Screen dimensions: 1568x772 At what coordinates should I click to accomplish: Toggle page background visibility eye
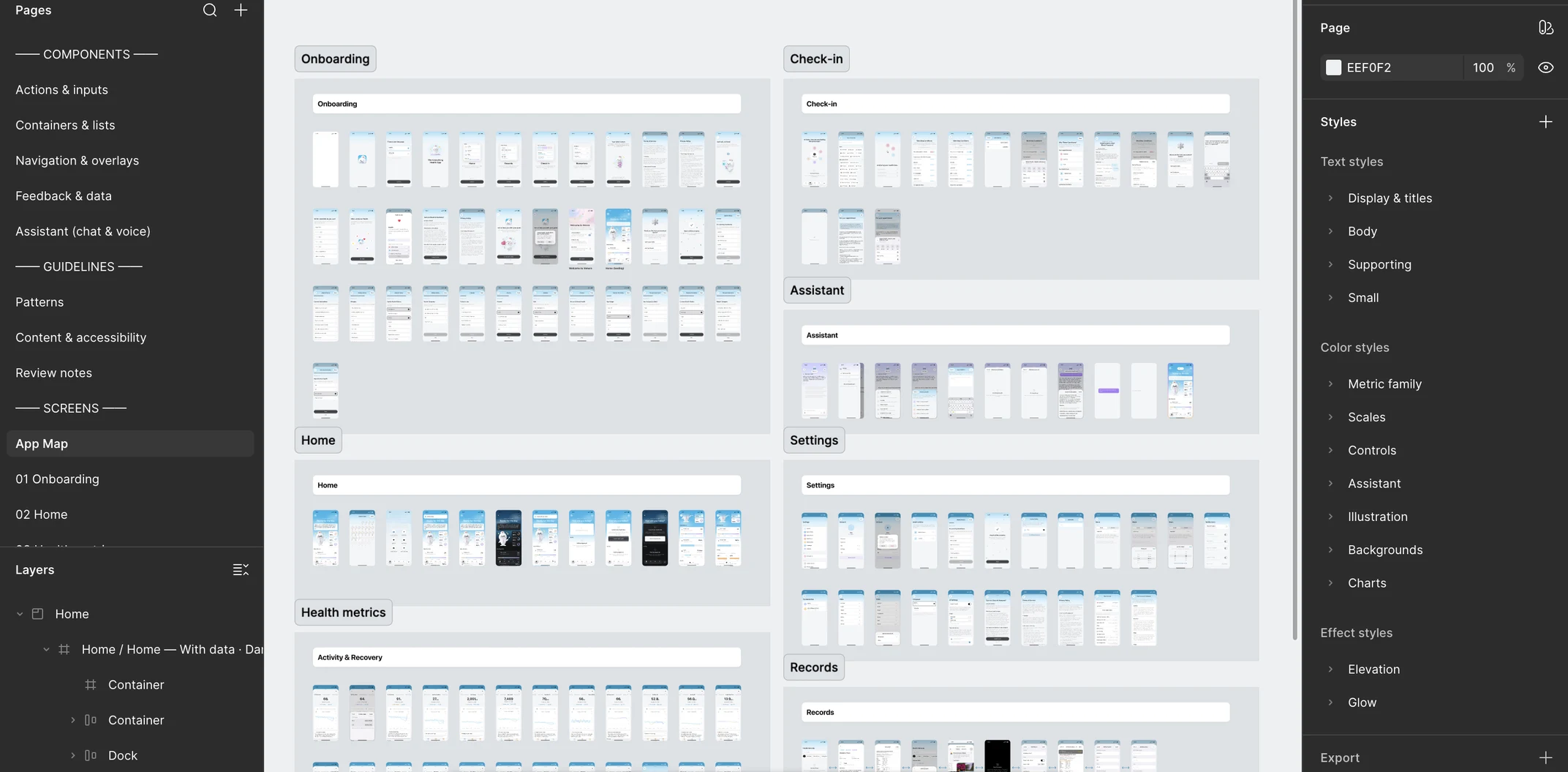1545,67
